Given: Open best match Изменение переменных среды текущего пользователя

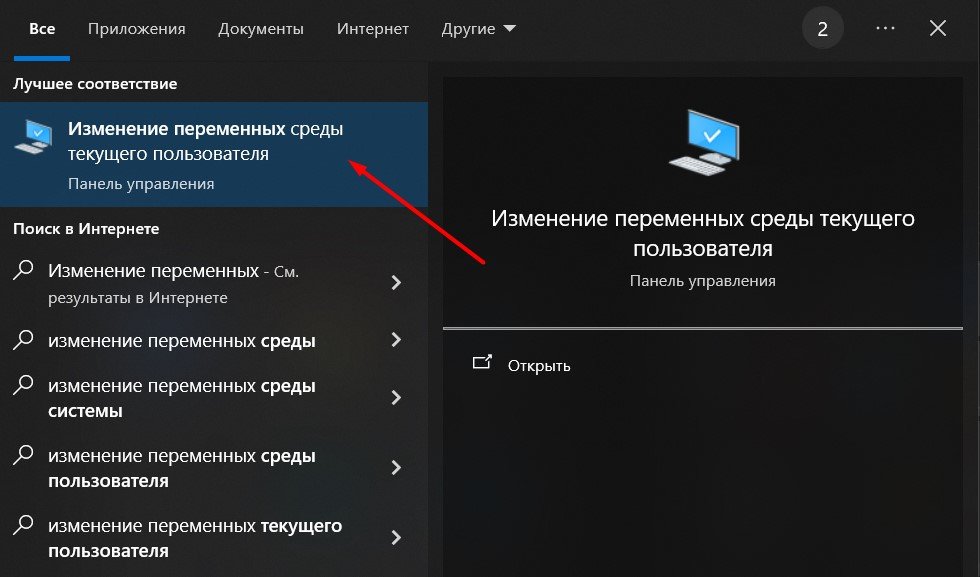Looking at the screenshot, I should [214, 154].
